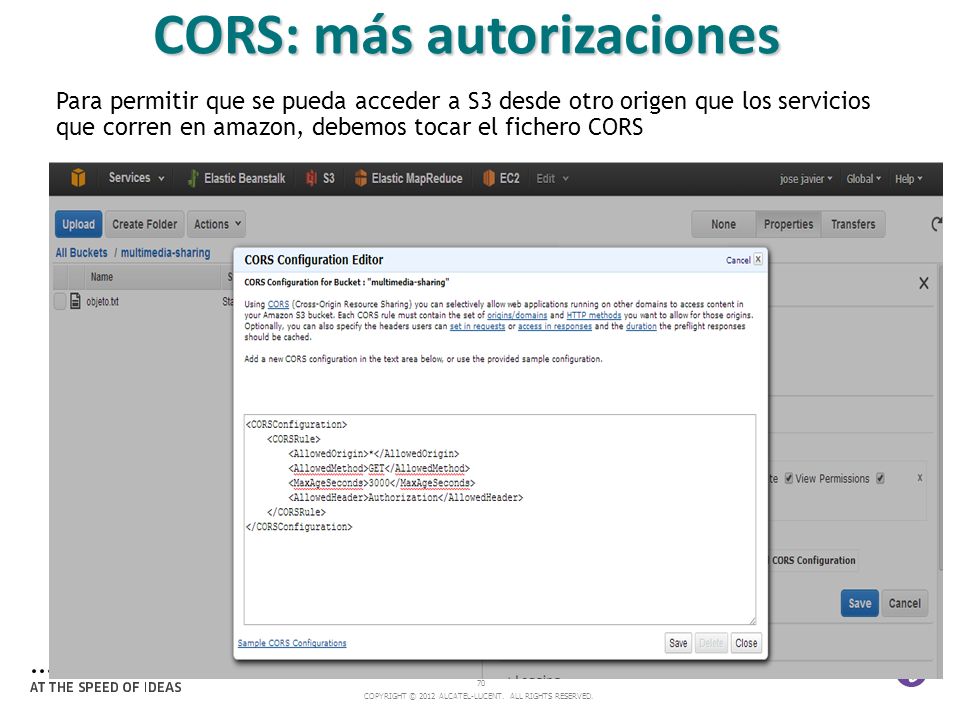Viewport: 960px width, 720px height.
Task: Toggle the checkbox after the View Permissions label
Action: coord(880,478)
